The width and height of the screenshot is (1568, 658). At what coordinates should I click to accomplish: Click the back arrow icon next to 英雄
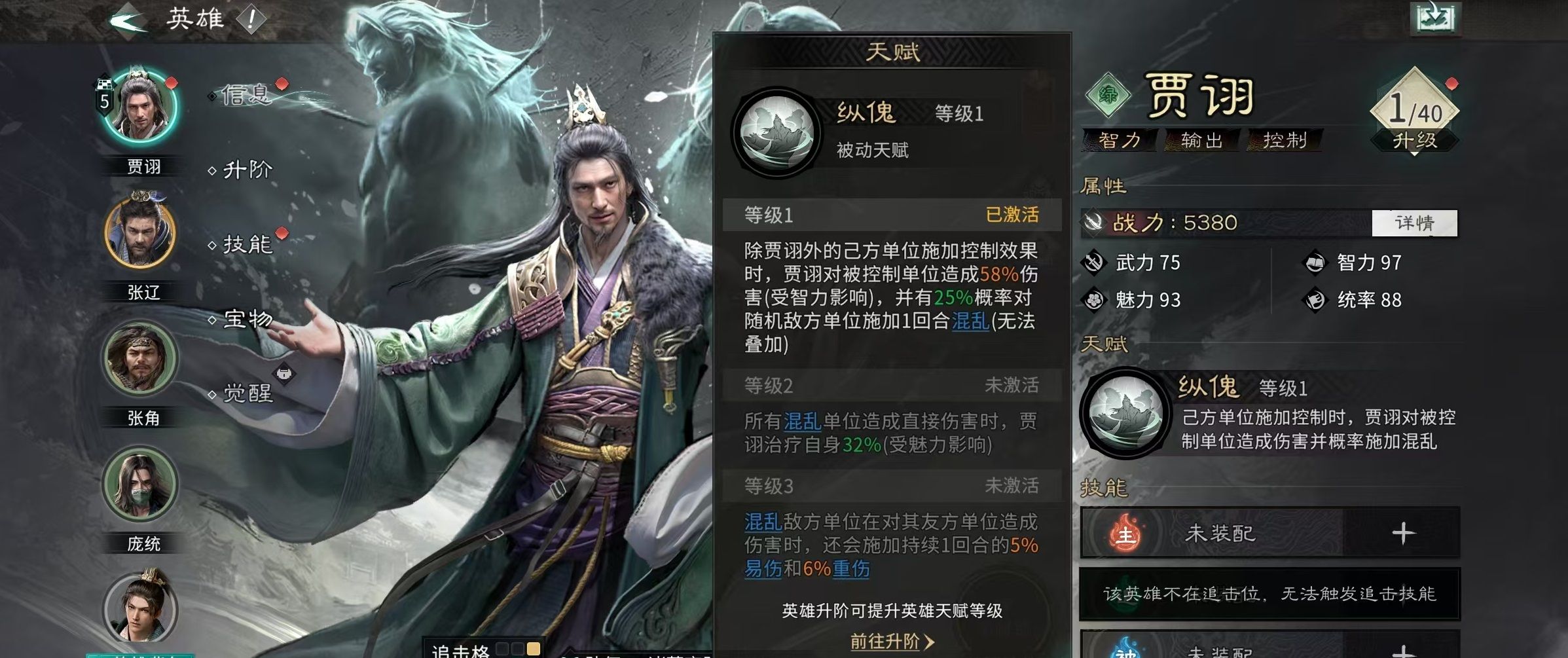(x=129, y=20)
